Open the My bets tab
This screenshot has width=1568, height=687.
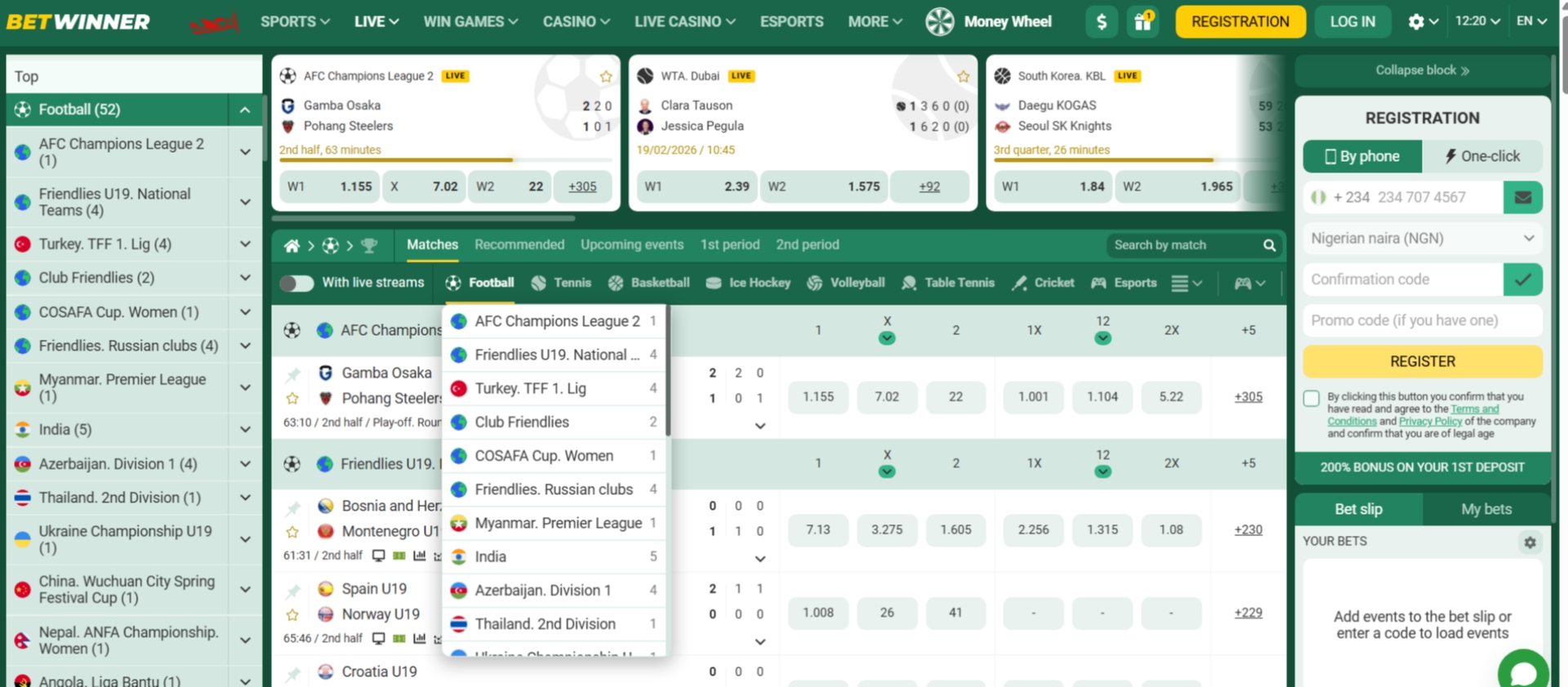coord(1486,509)
